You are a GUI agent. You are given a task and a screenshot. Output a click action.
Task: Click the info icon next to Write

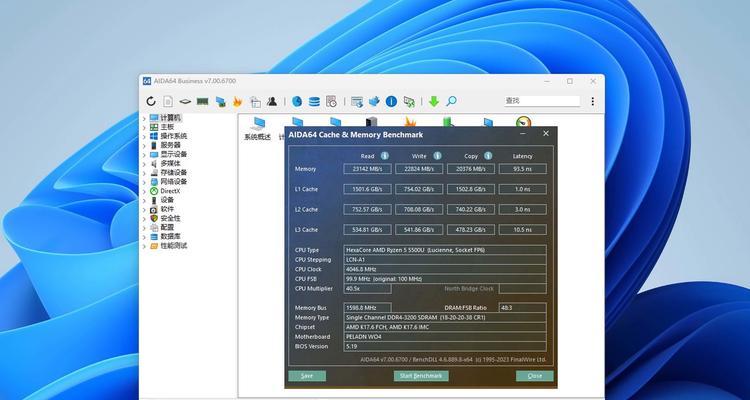(437, 156)
